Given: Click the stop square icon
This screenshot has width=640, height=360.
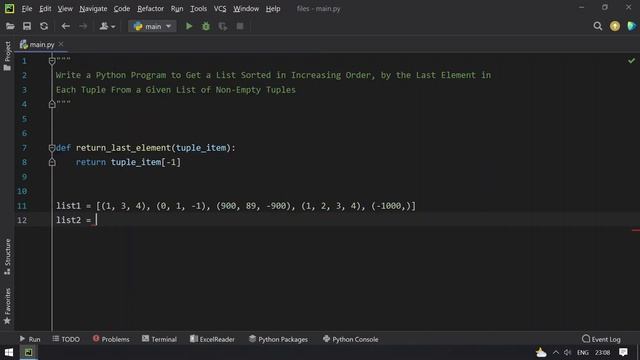Looking at the screenshot, I should pyautogui.click(x=240, y=27).
